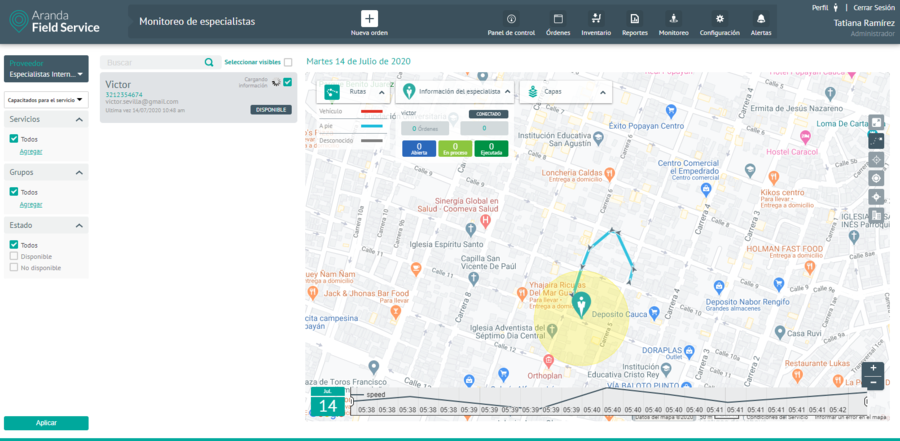Click the Perfil person icon
Viewport: 900px width, 441px height.
836,7
